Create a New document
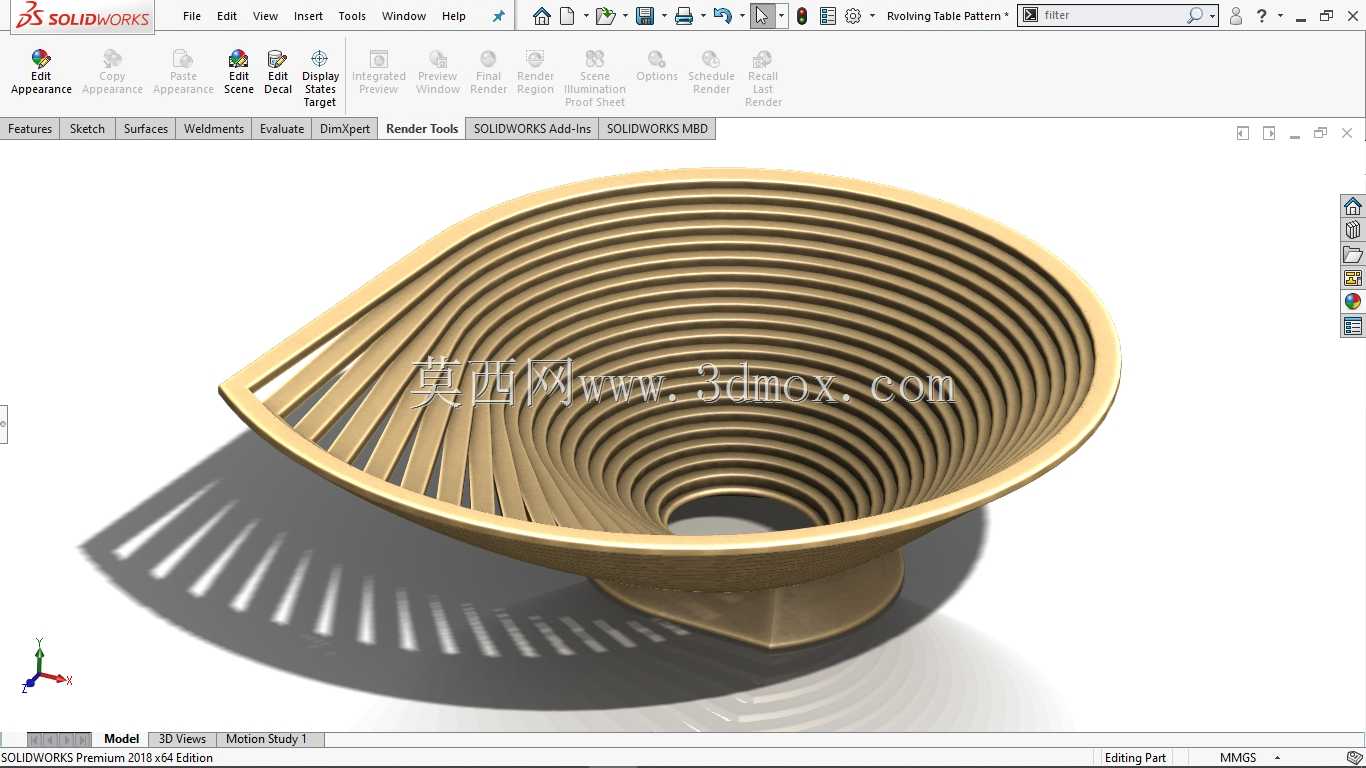 click(x=567, y=16)
